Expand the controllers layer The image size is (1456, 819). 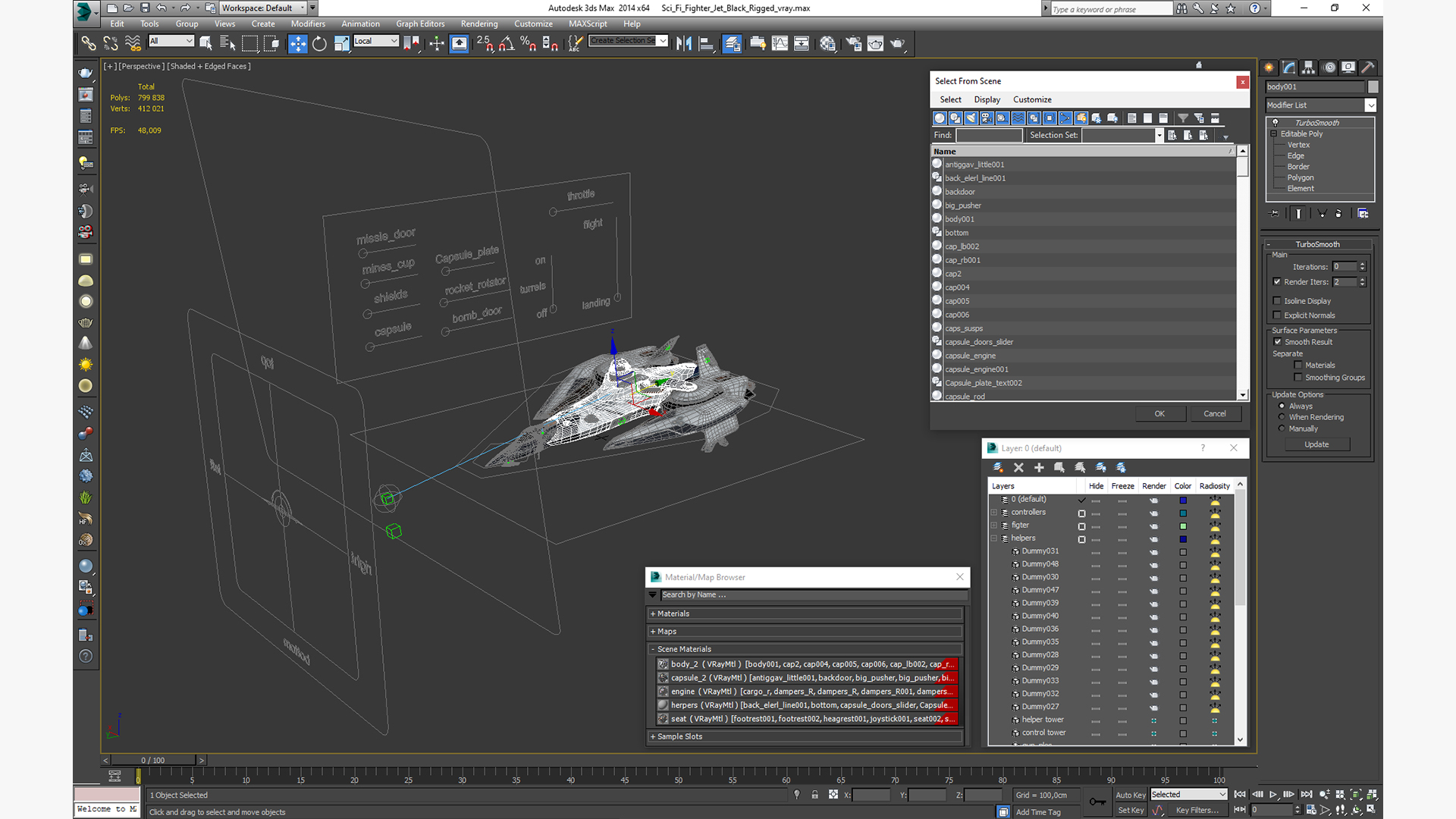[x=994, y=513]
